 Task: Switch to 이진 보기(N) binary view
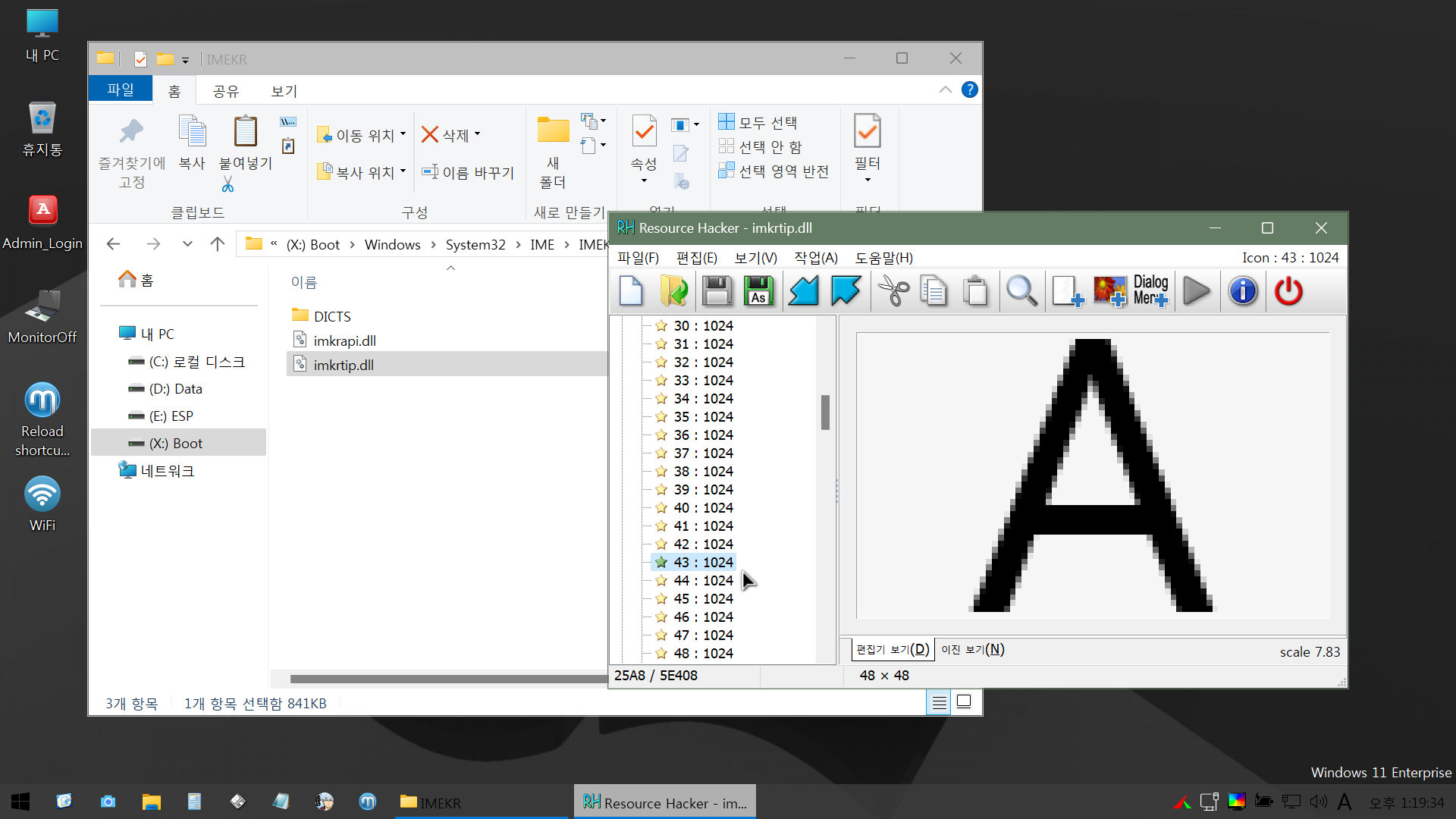tap(972, 650)
